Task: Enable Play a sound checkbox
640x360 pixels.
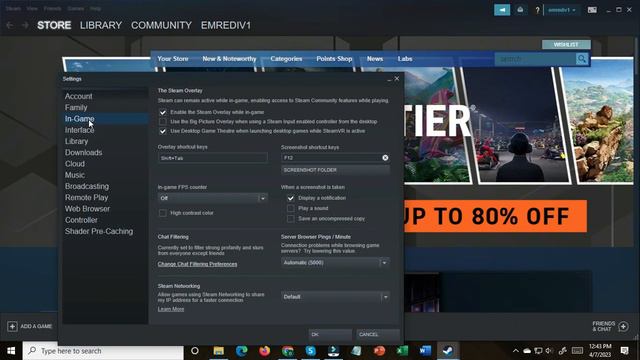Action: click(291, 208)
